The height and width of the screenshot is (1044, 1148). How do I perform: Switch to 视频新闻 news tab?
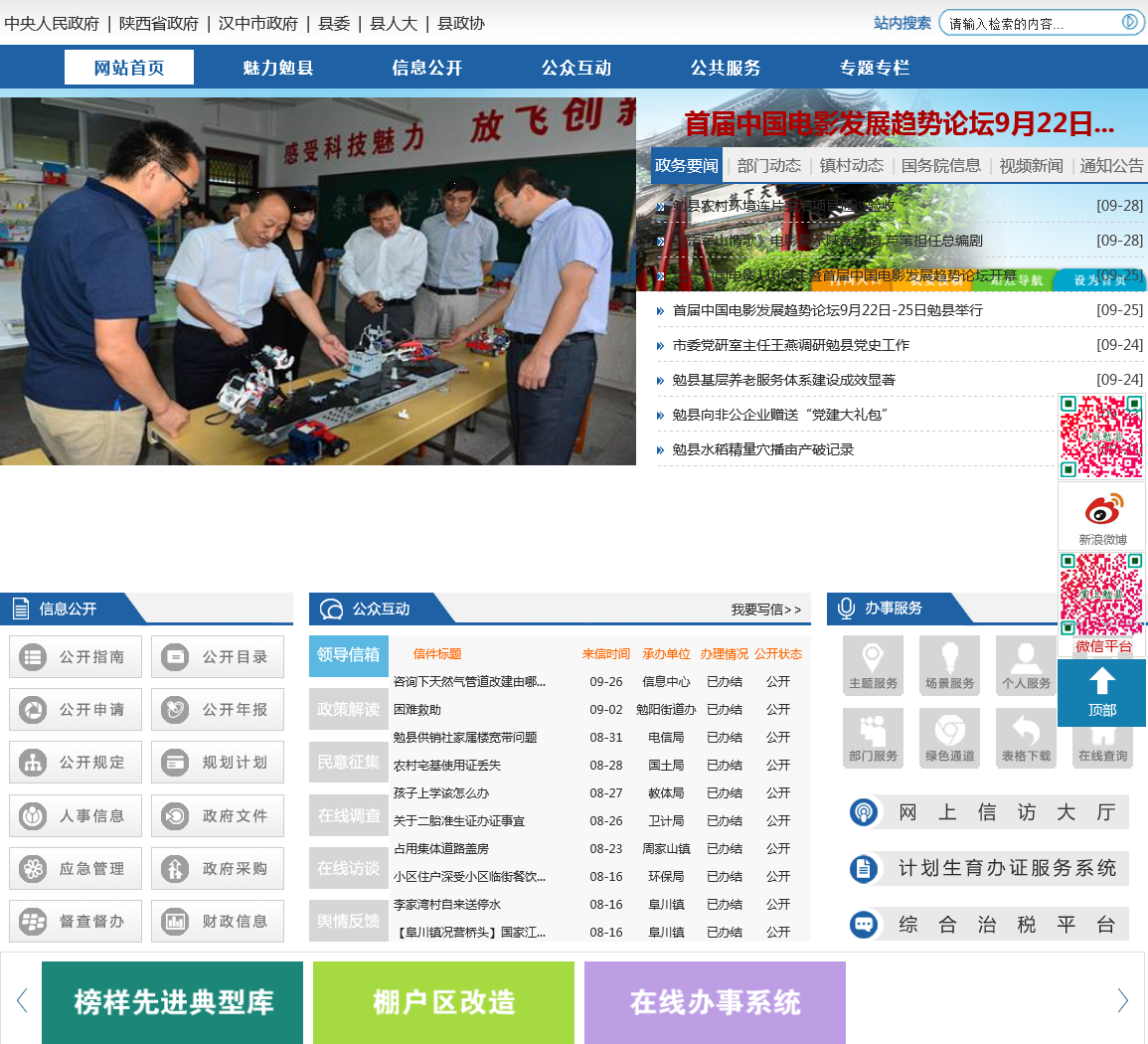[x=1031, y=166]
